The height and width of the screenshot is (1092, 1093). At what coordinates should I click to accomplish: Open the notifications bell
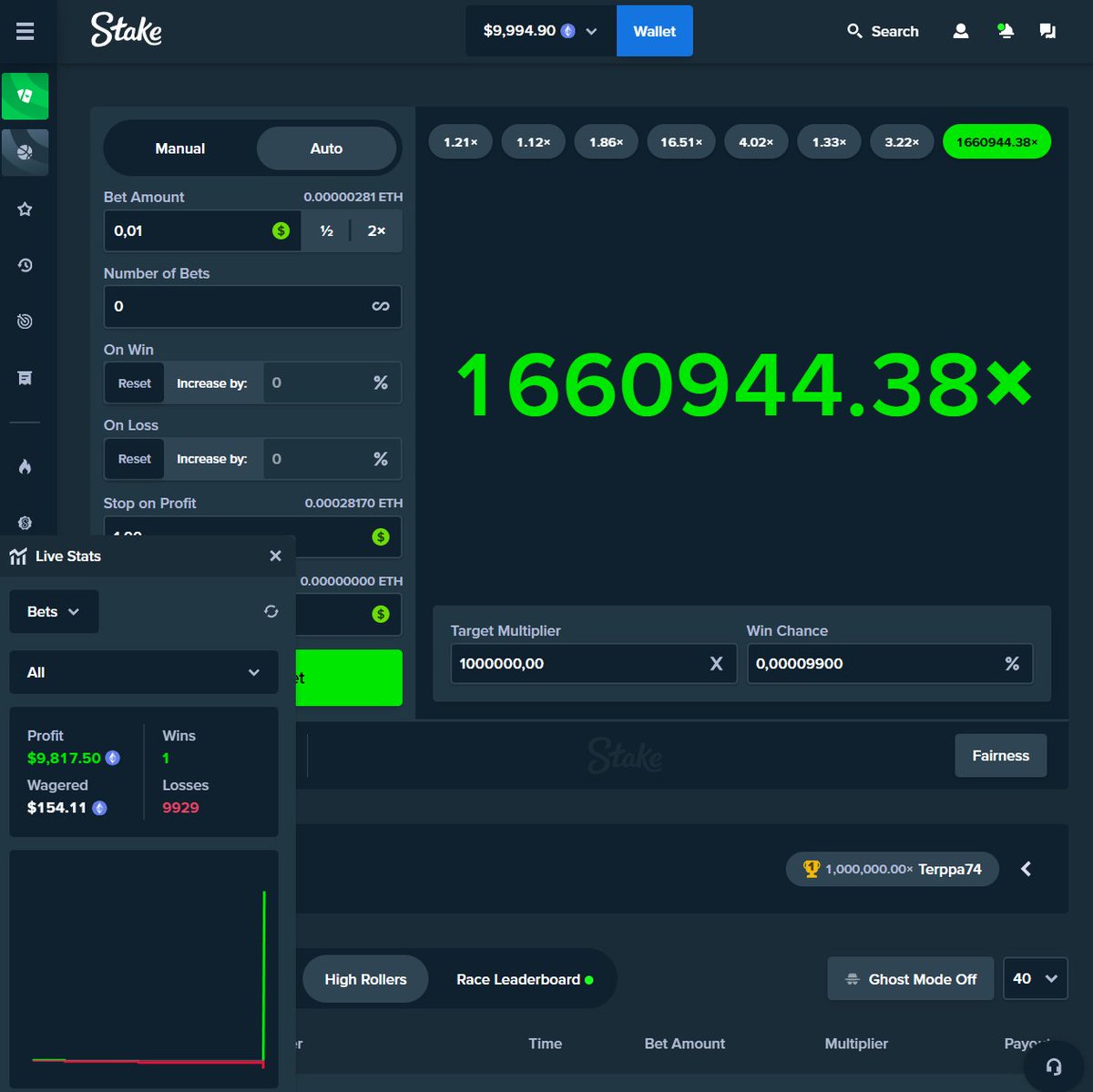(1005, 31)
